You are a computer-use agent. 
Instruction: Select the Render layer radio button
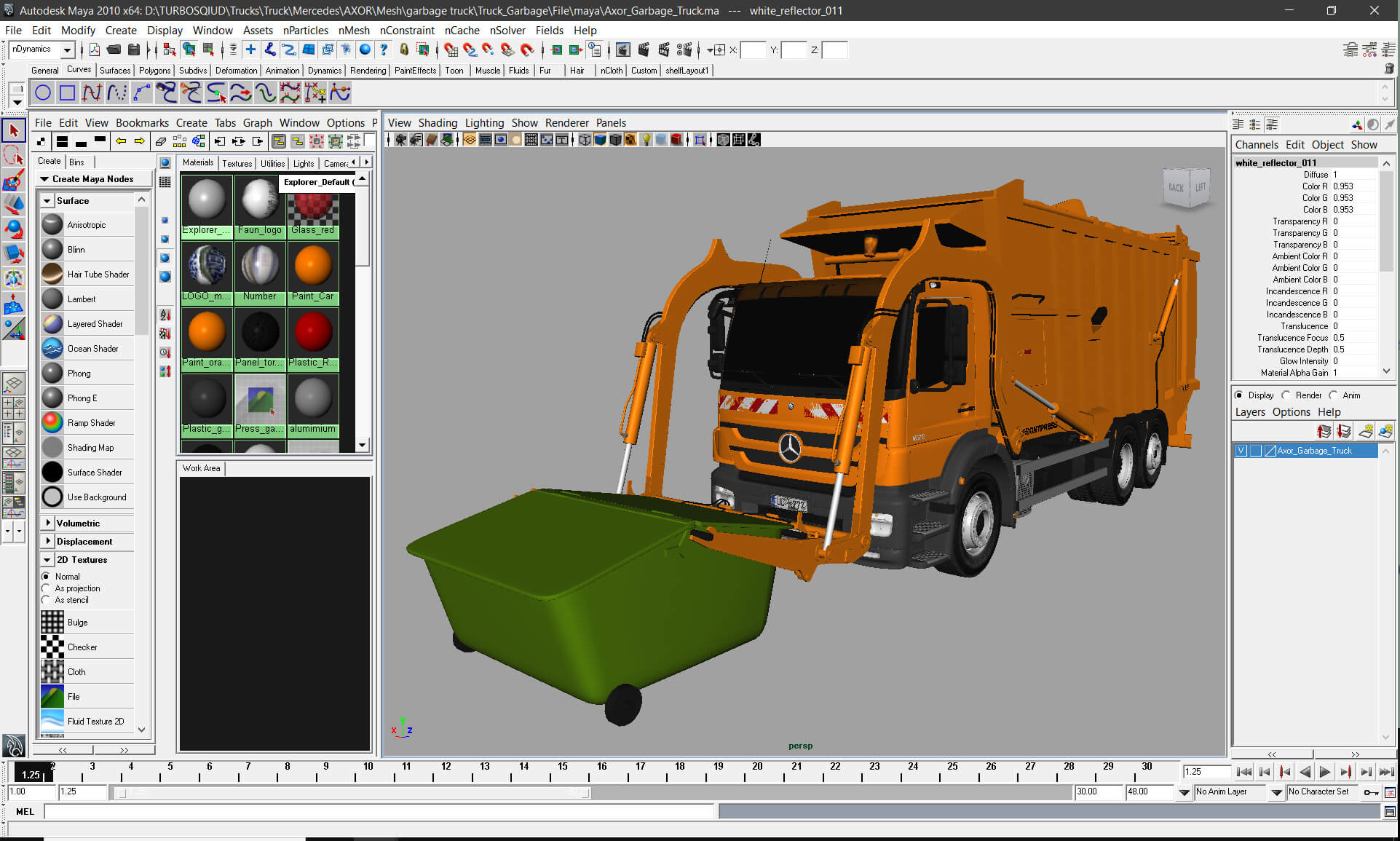[x=1286, y=395]
